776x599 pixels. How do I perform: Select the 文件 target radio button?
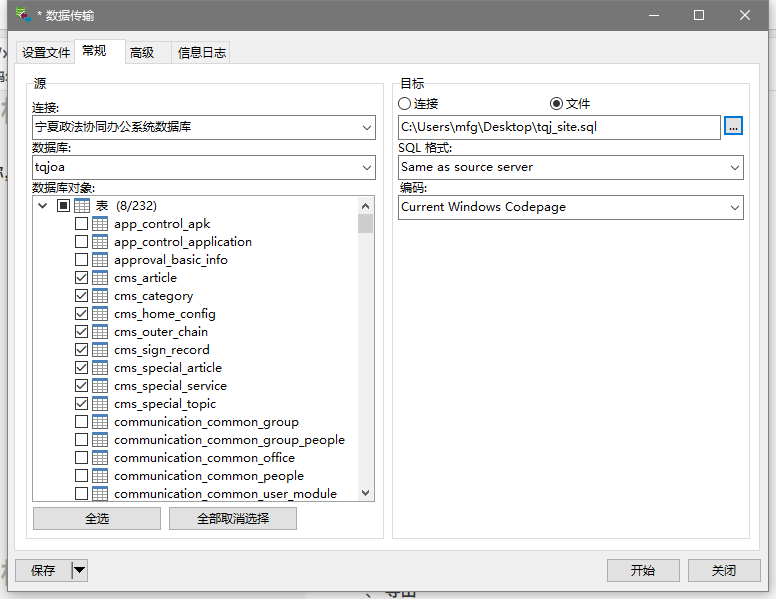(556, 103)
